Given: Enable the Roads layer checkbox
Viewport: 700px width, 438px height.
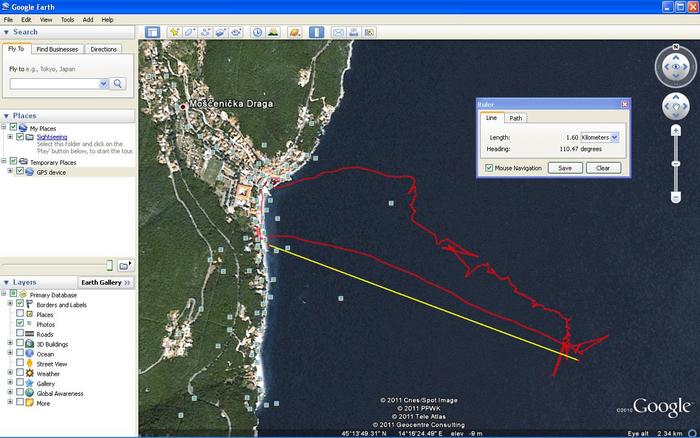Looking at the screenshot, I should pos(20,334).
